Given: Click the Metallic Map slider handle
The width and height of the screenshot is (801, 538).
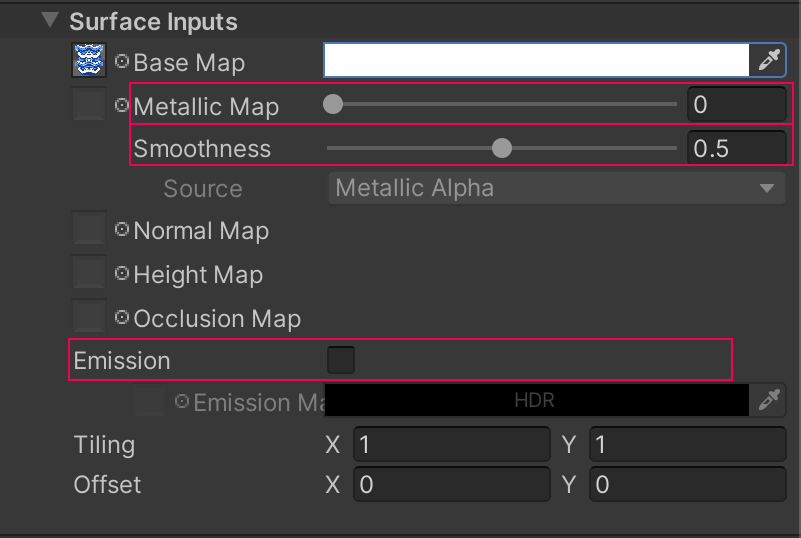Looking at the screenshot, I should 333,104.
